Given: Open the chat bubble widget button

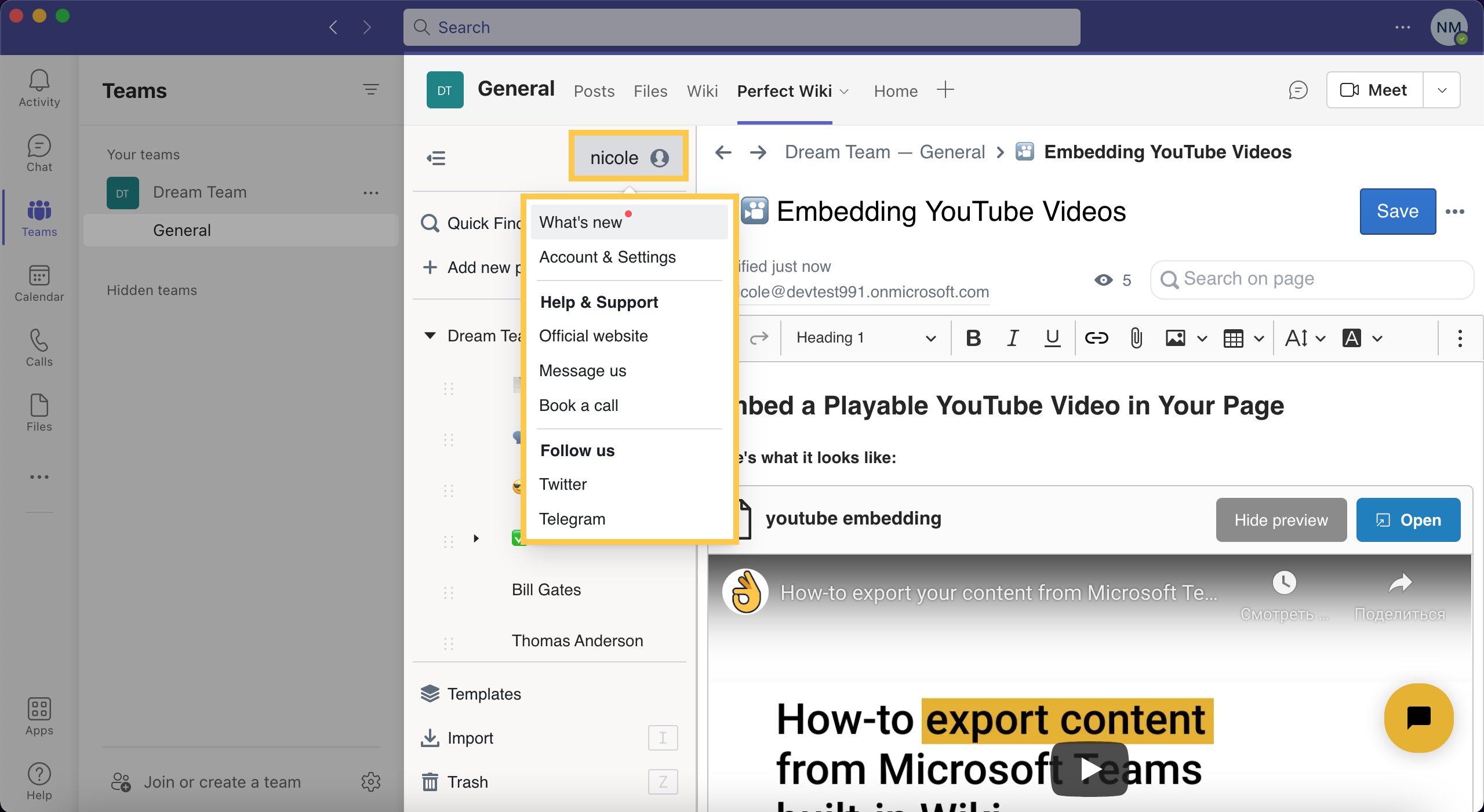Looking at the screenshot, I should 1418,718.
